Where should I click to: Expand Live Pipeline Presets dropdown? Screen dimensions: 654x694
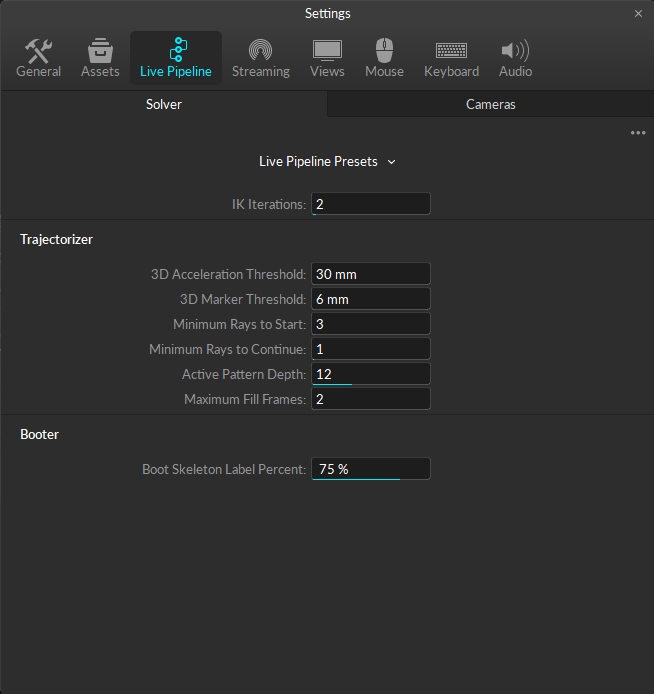(327, 161)
